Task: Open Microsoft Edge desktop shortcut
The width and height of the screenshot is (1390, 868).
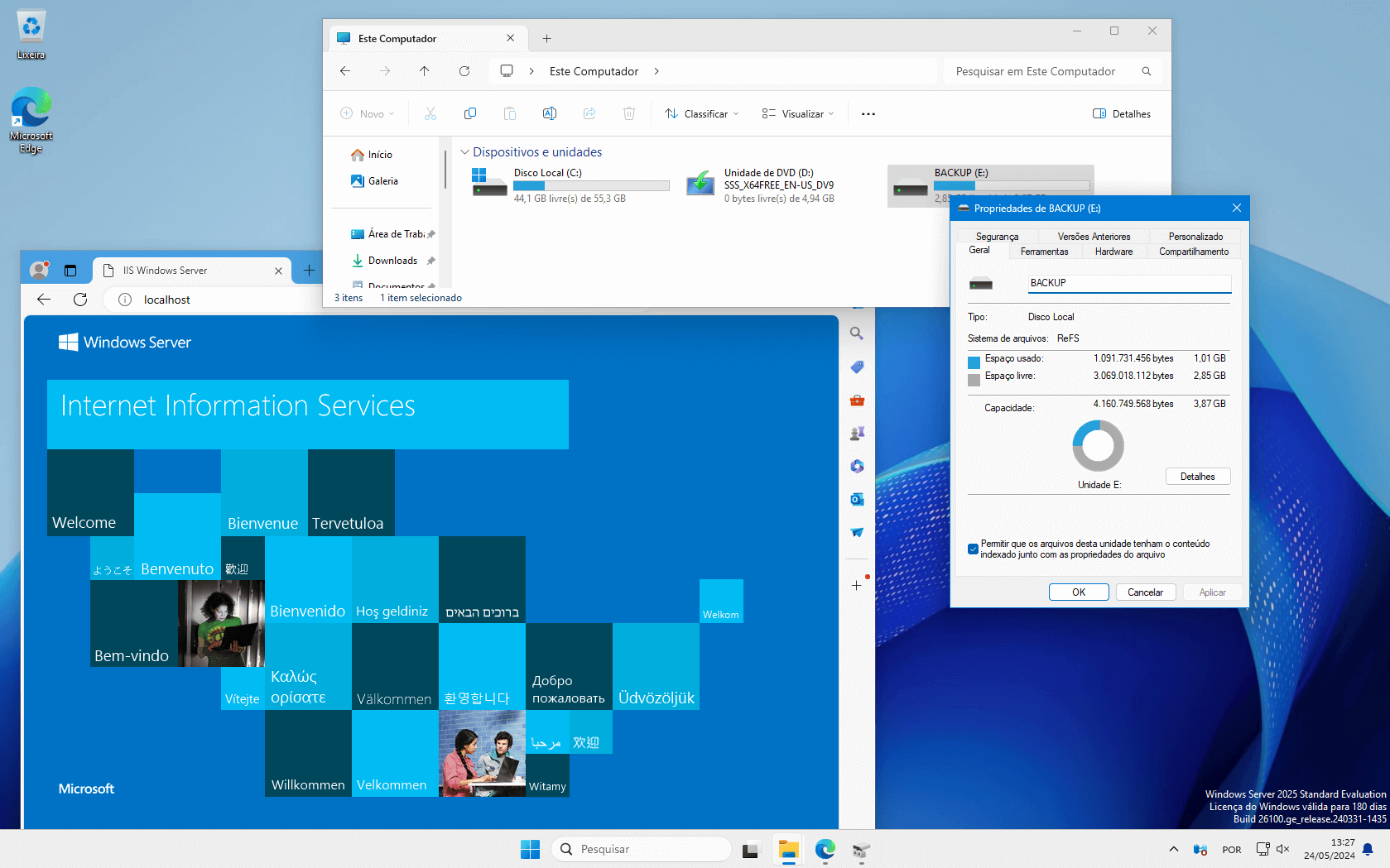Action: point(31,120)
